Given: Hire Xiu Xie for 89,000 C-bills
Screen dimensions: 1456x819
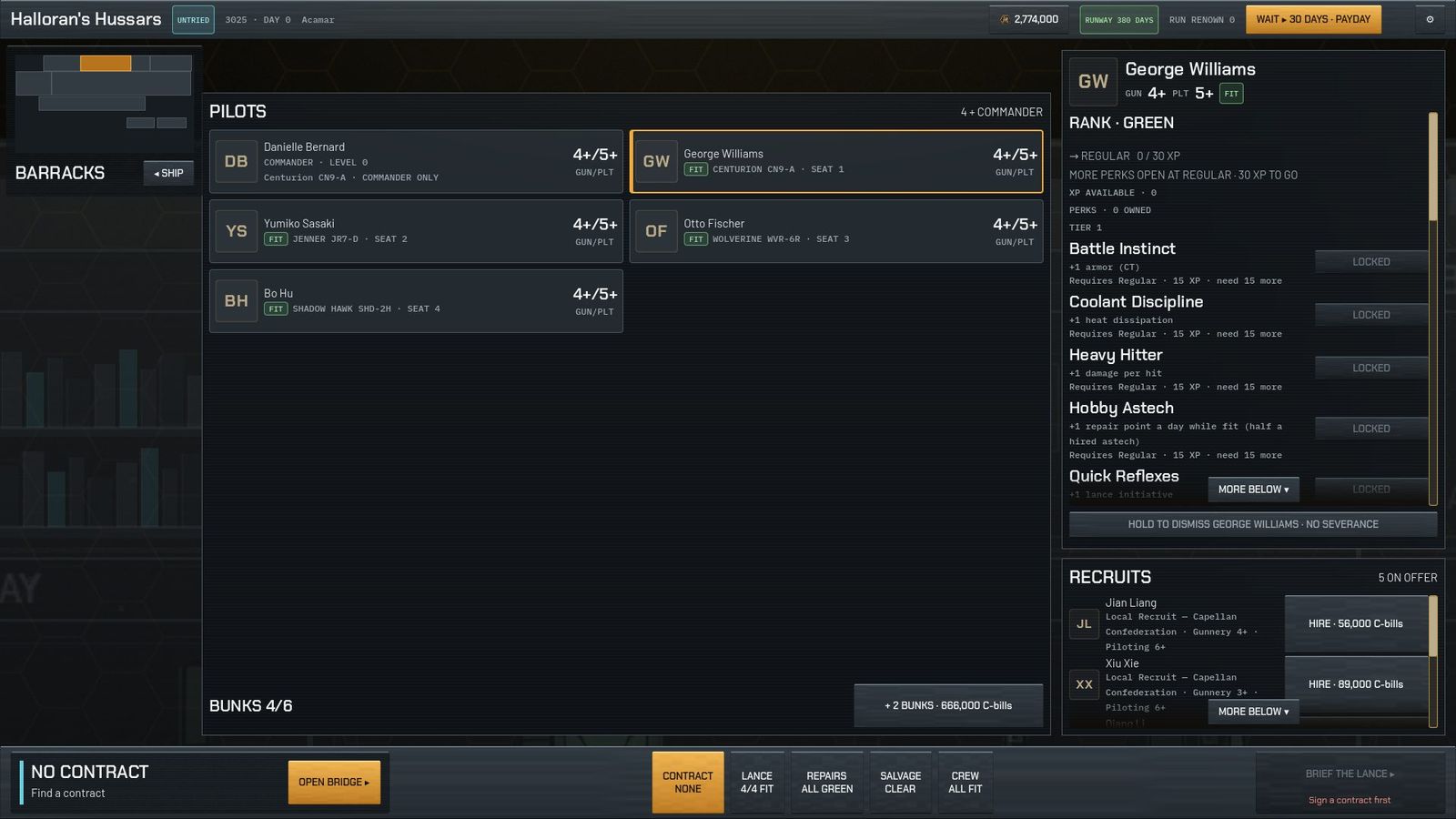Looking at the screenshot, I should [x=1355, y=684].
